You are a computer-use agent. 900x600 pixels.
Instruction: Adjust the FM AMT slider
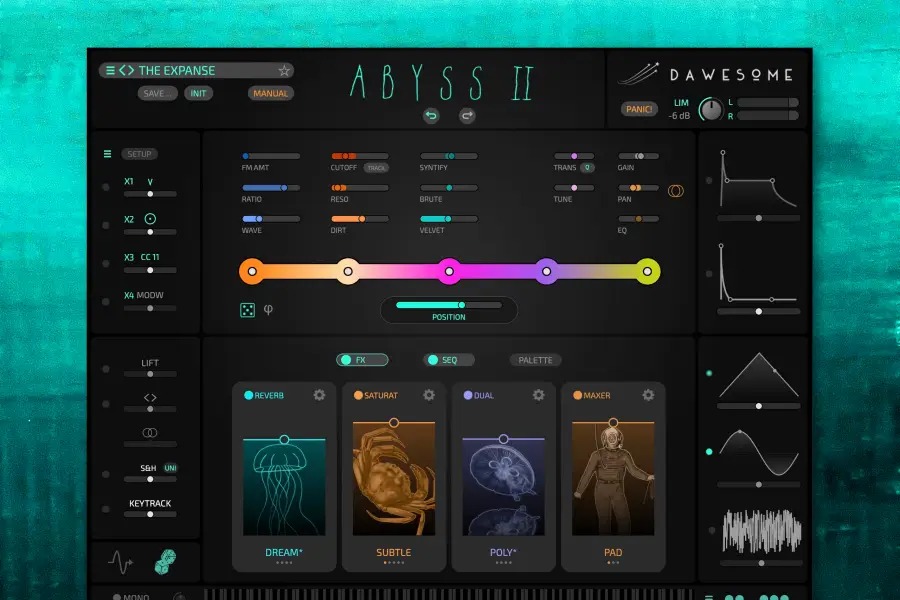(x=271, y=156)
